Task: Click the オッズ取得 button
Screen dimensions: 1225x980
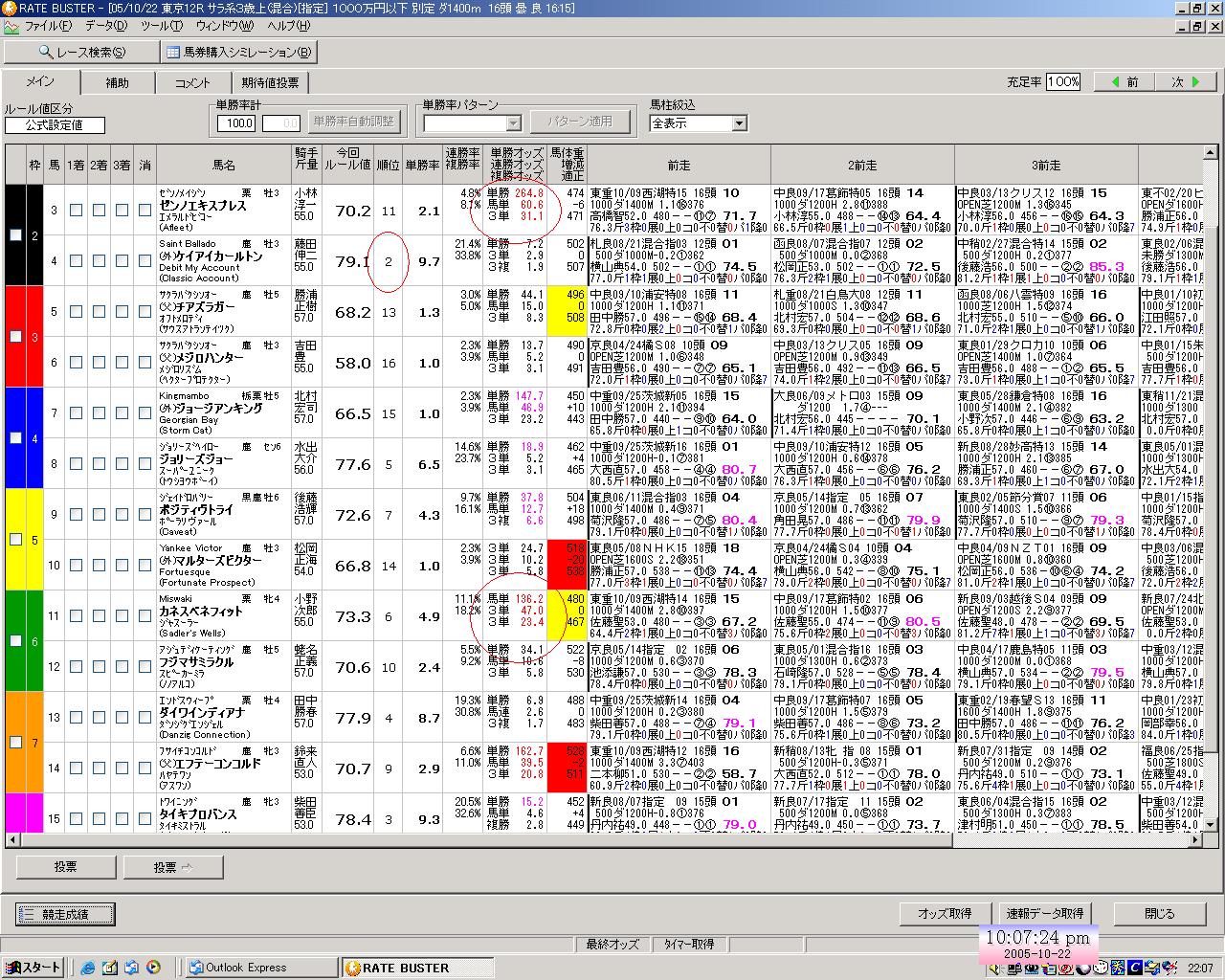Action: click(945, 913)
